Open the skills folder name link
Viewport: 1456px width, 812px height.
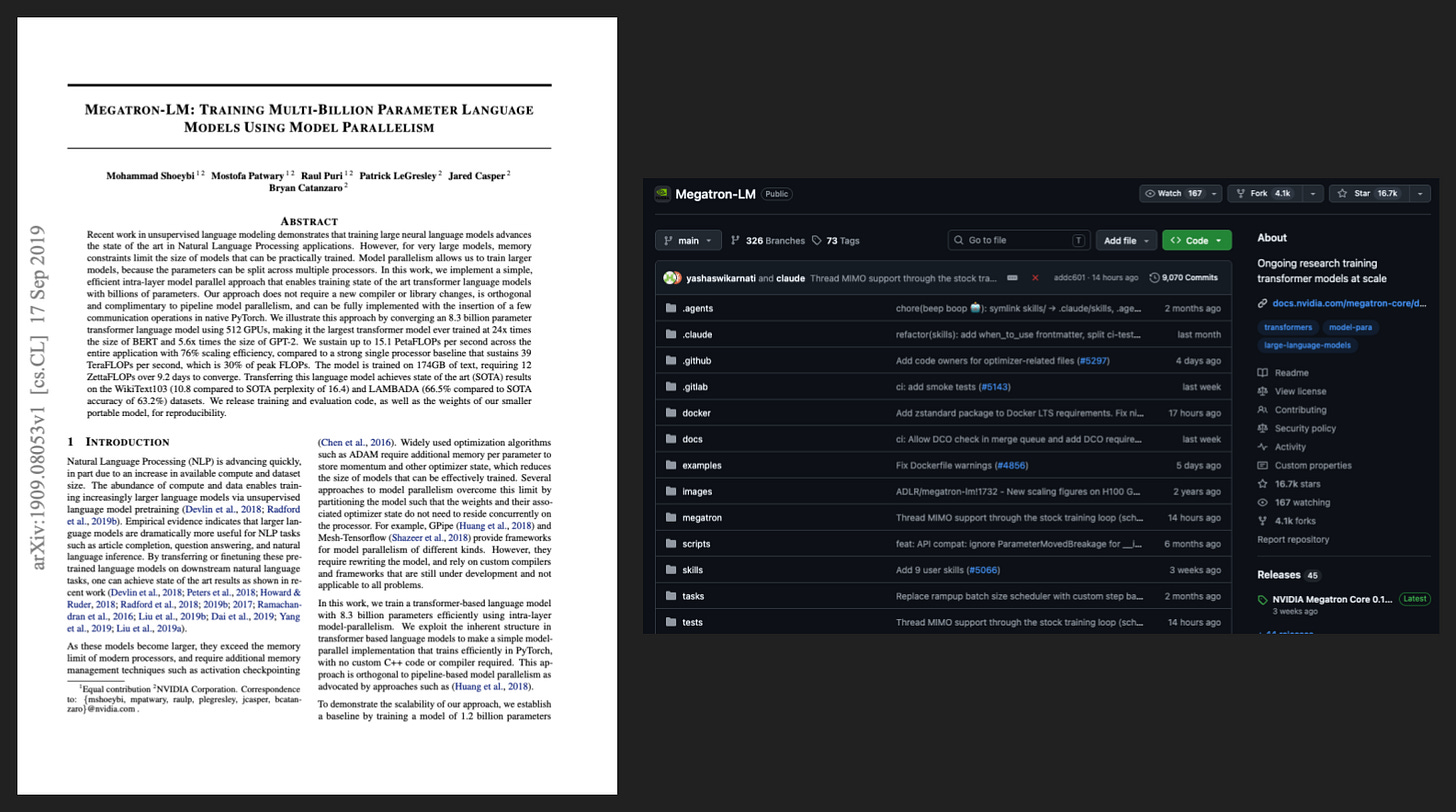coord(692,570)
